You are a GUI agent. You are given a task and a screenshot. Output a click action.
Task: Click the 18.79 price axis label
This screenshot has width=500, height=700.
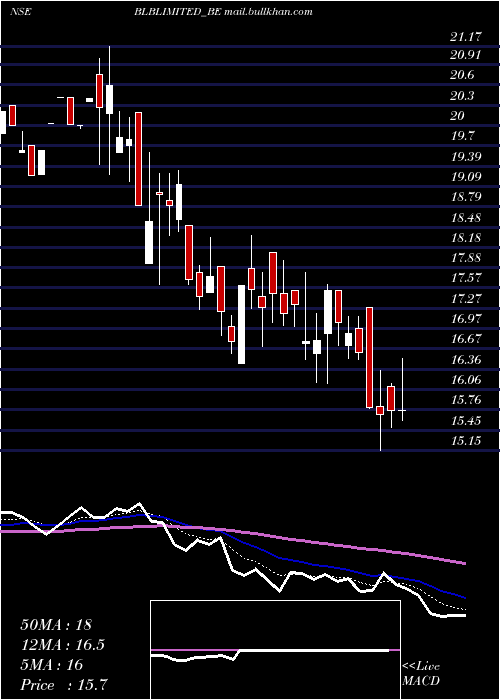click(x=468, y=197)
